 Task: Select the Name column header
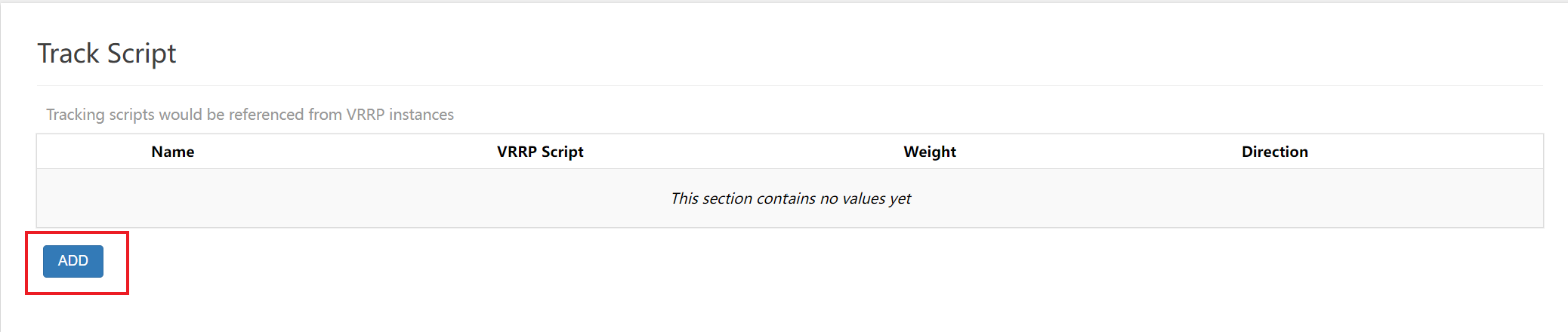click(173, 152)
